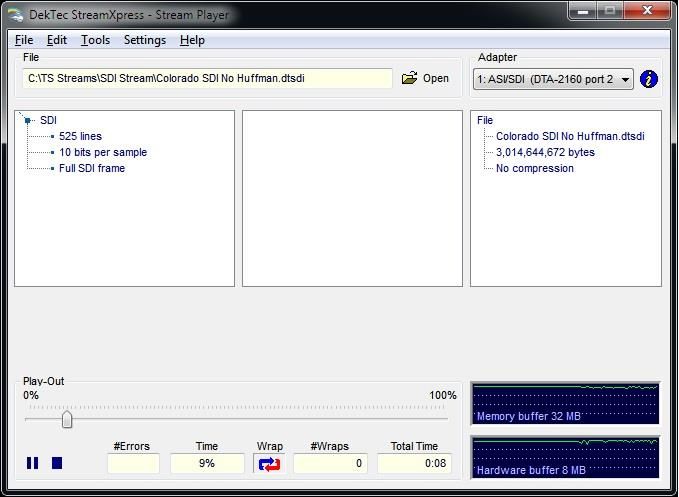Select Colorado SDI No Huffman.dtsdi tree entry

[x=570, y=136]
